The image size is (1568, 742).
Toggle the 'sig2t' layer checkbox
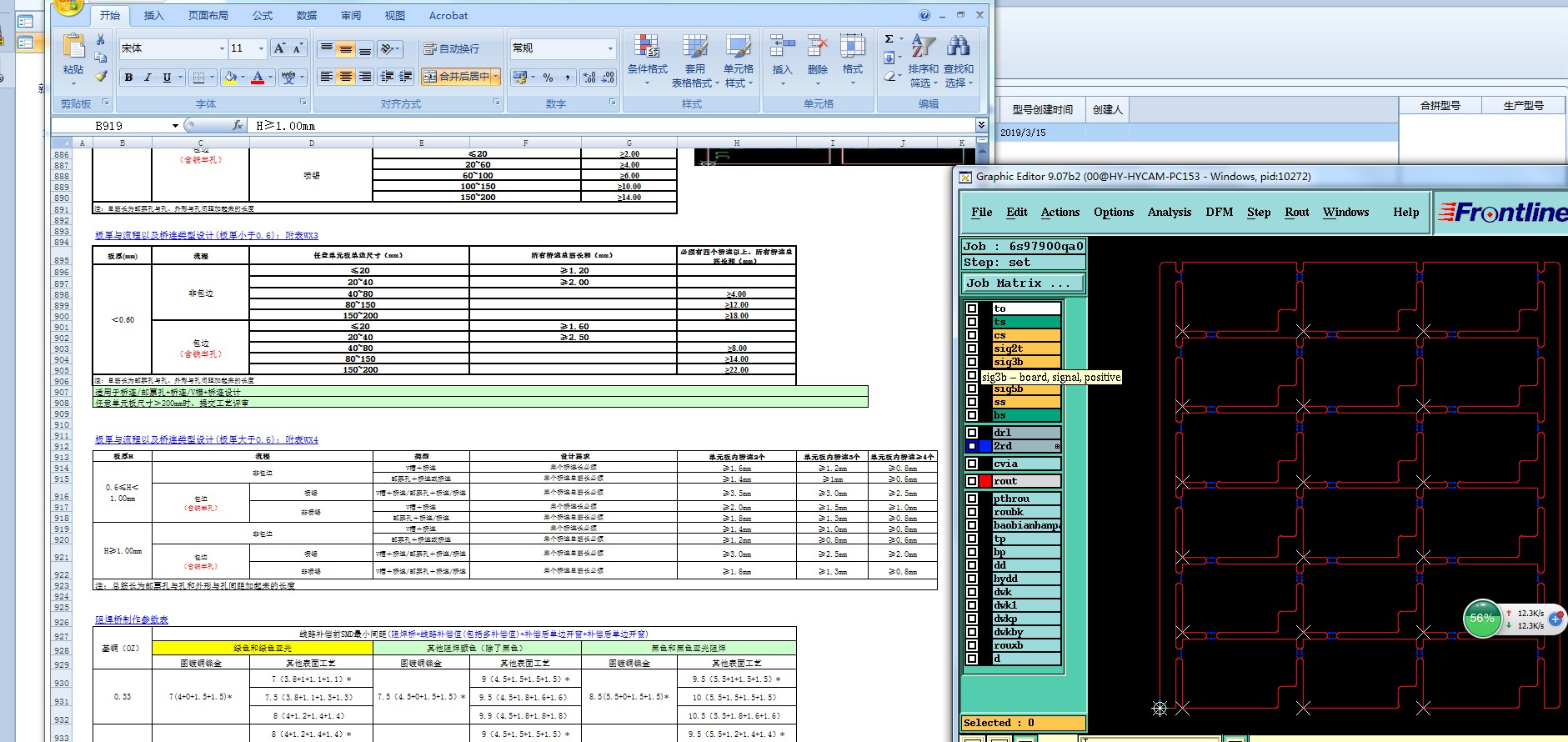pyautogui.click(x=972, y=348)
